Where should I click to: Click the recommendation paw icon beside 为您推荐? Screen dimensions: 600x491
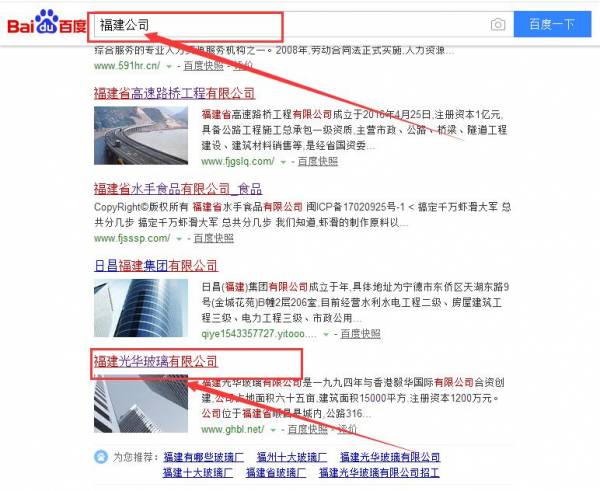pos(101,457)
